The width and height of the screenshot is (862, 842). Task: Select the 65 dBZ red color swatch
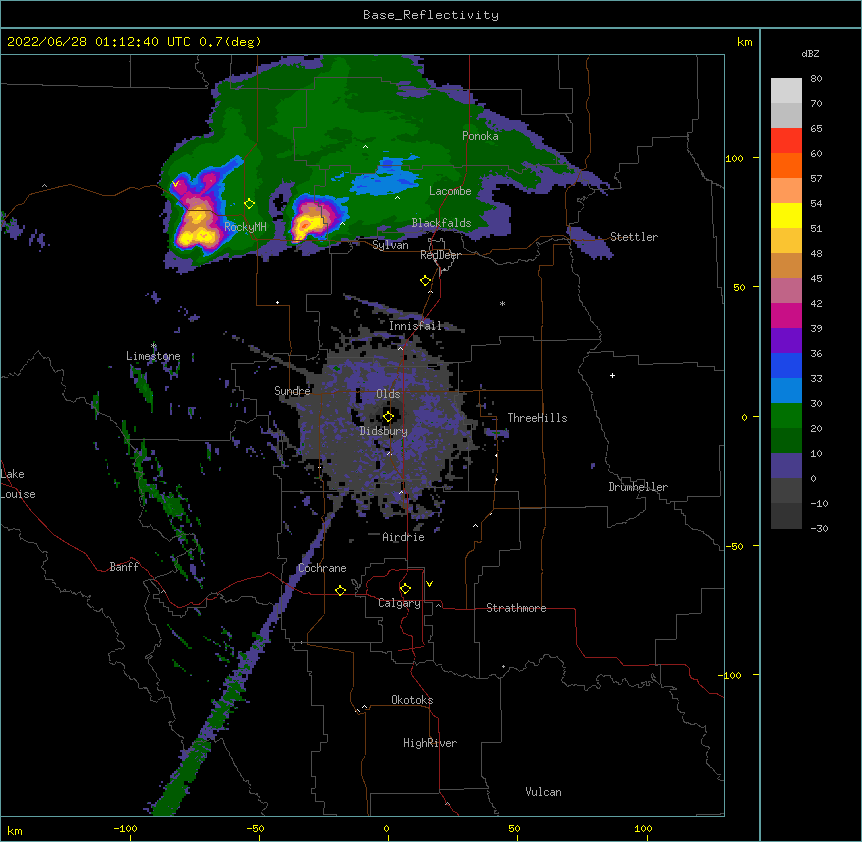(786, 141)
